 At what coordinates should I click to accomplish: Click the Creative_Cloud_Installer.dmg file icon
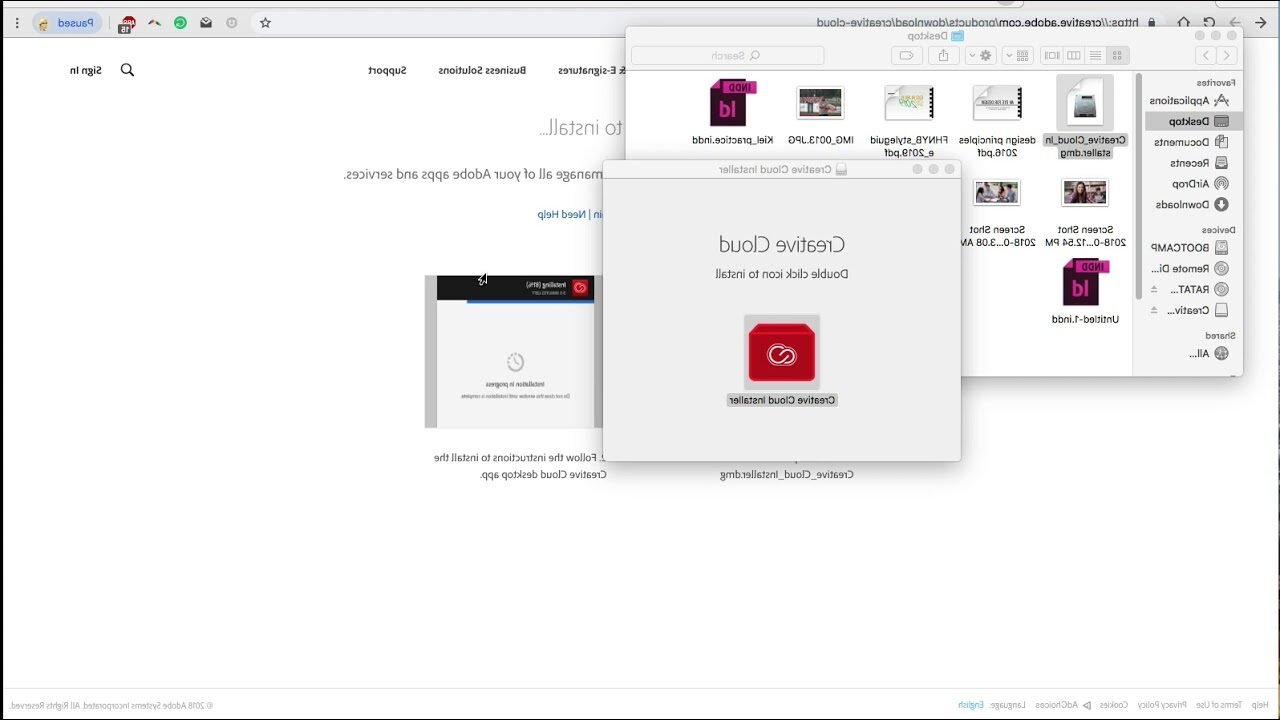[1084, 103]
